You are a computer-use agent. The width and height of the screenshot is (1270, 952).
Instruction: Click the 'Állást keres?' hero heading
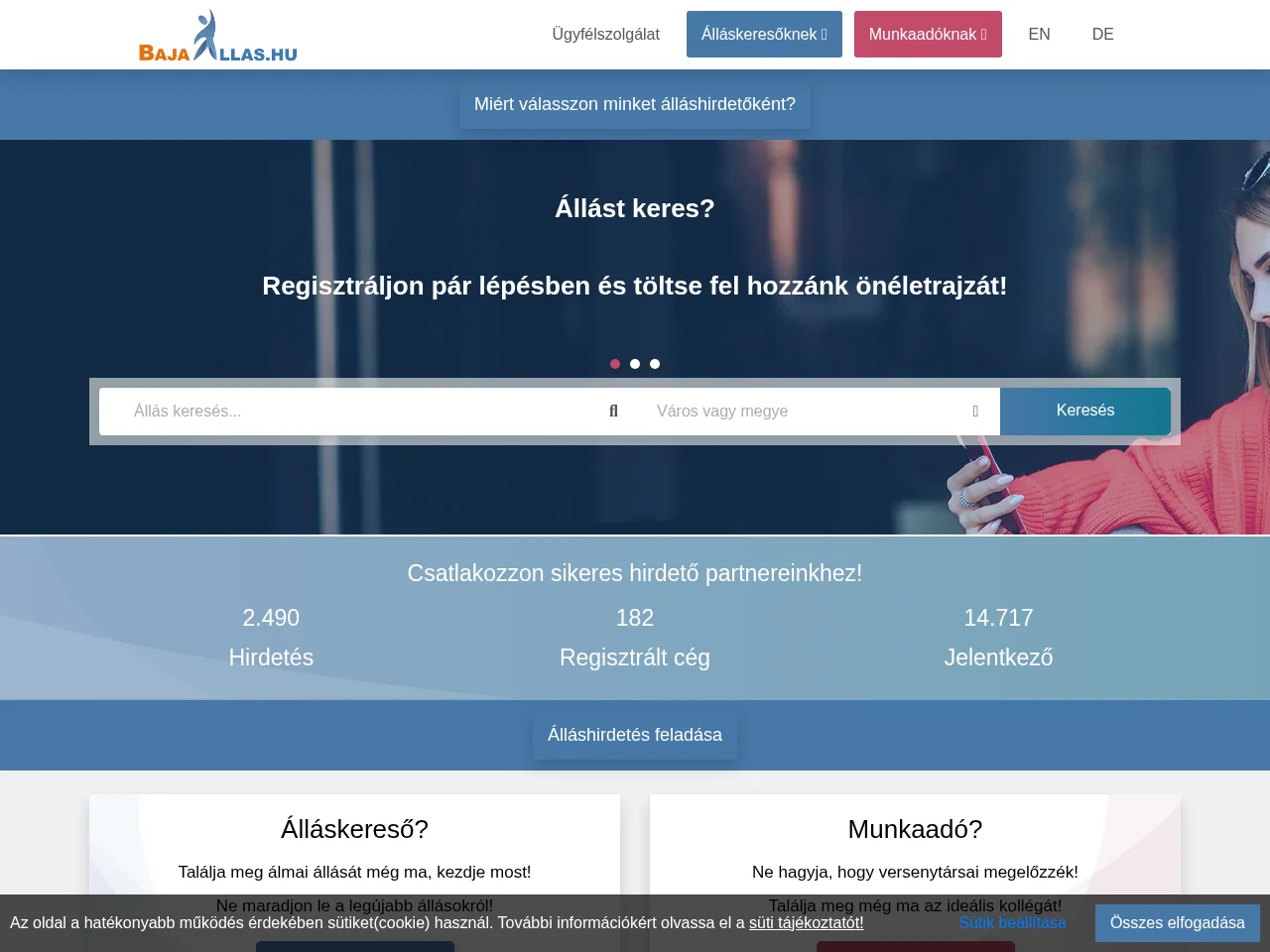tap(635, 208)
